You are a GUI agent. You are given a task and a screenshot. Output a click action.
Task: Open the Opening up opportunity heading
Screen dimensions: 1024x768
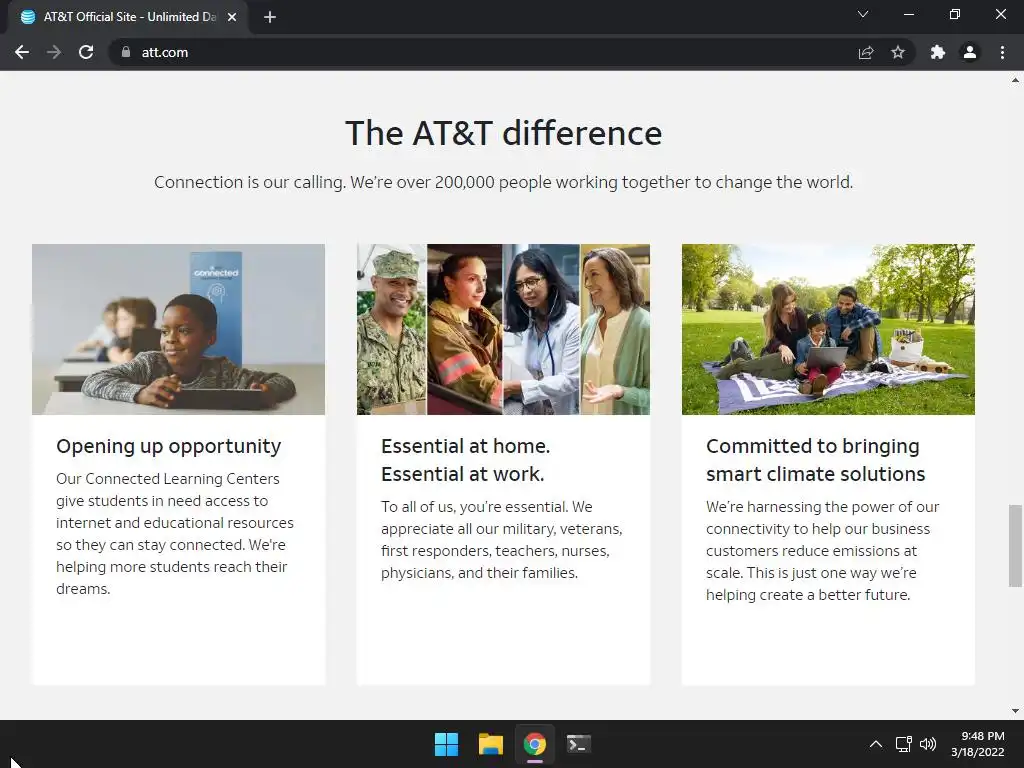coord(168,446)
